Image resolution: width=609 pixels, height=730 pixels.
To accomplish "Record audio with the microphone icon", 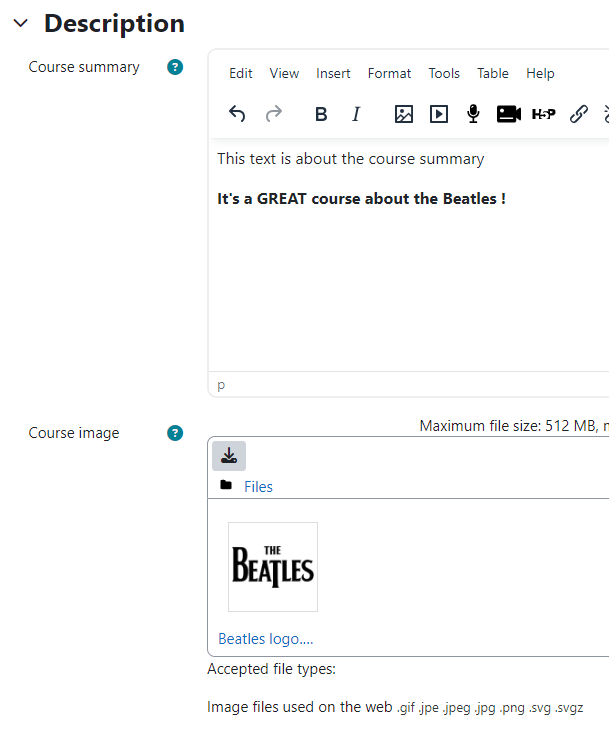I will pos(474,114).
